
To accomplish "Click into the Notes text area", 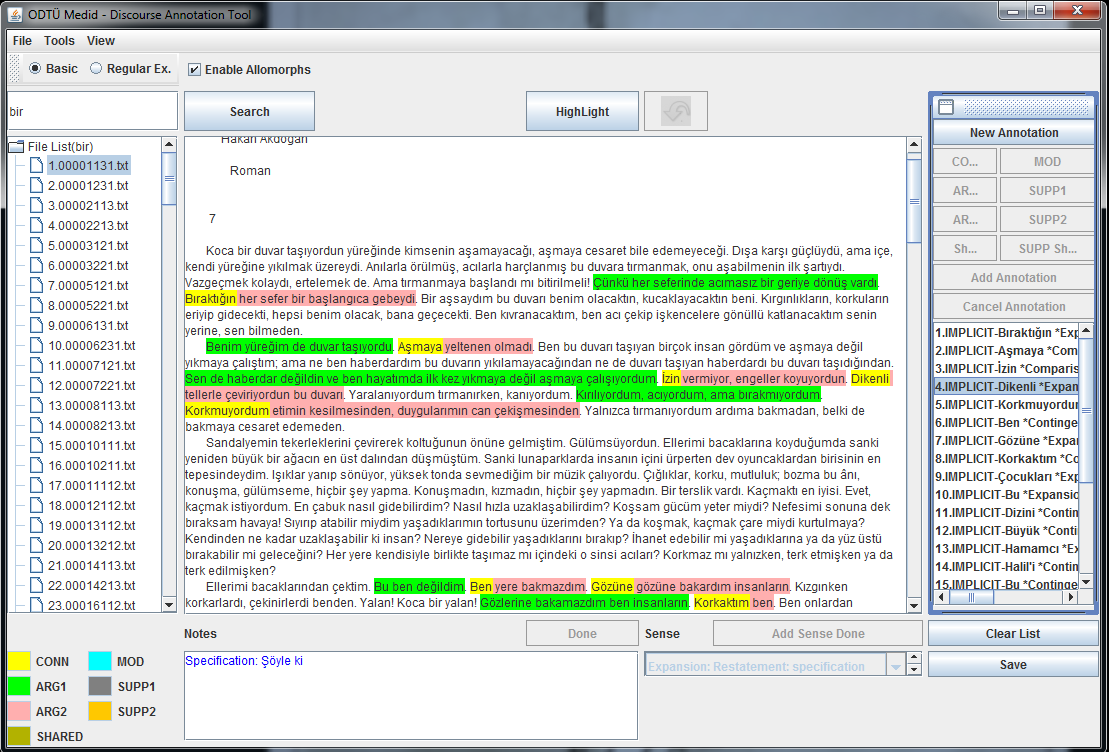I will coord(411,695).
